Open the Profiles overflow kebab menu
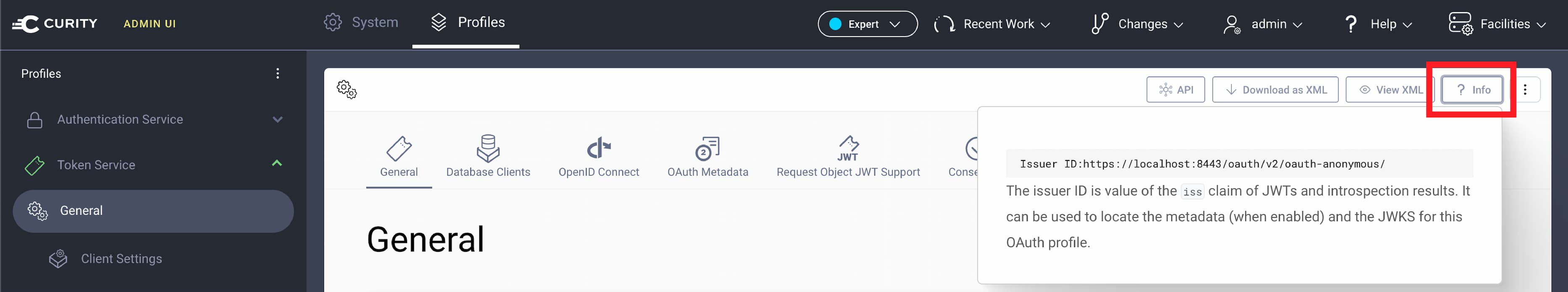1568x292 pixels. (278, 74)
